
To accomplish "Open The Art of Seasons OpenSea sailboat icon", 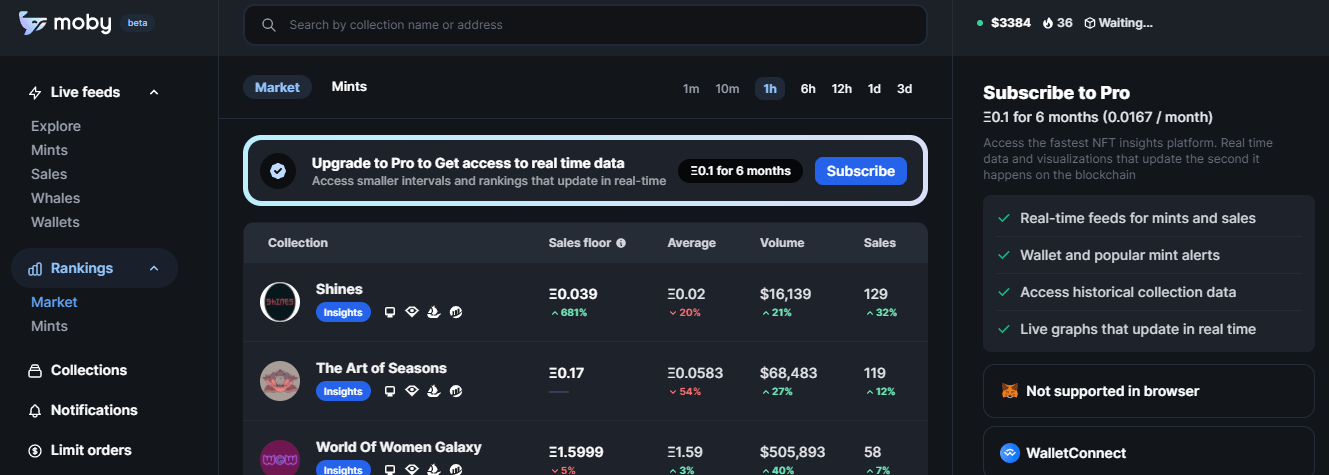I will [x=433, y=392].
